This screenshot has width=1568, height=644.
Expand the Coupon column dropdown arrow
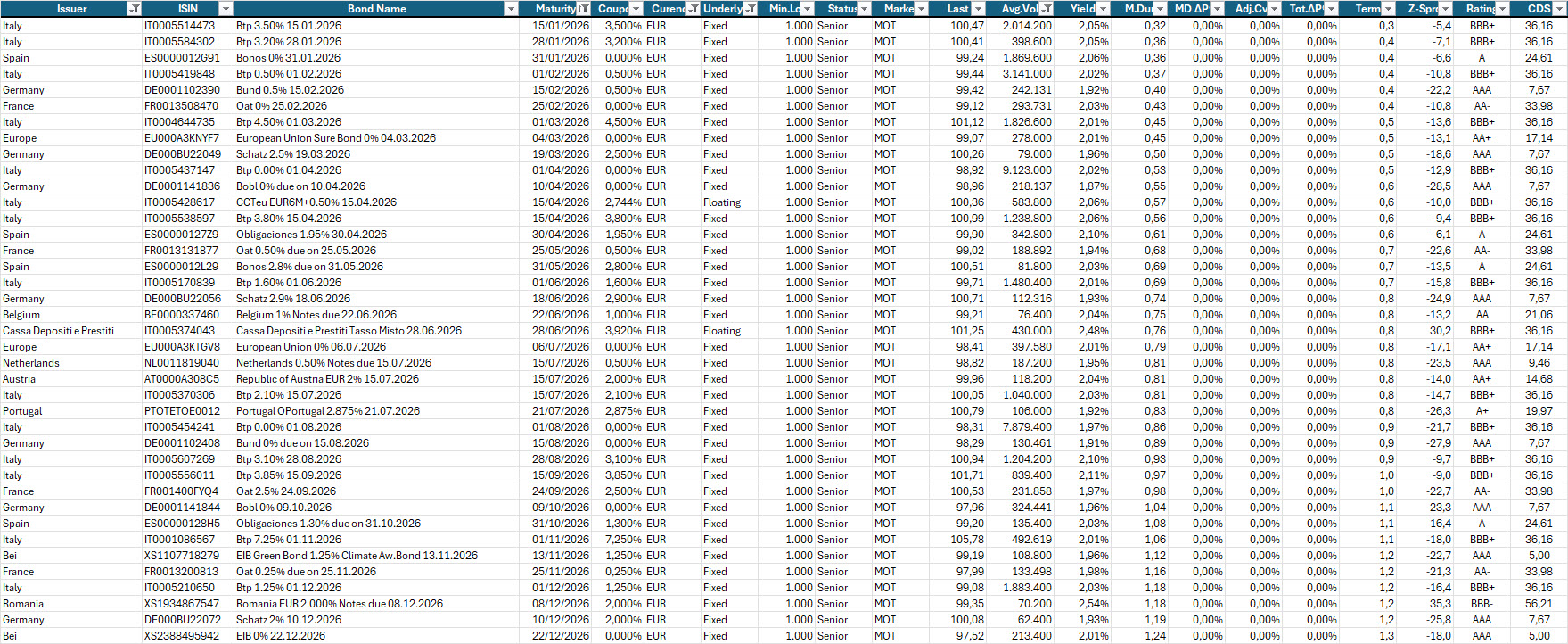[636, 9]
